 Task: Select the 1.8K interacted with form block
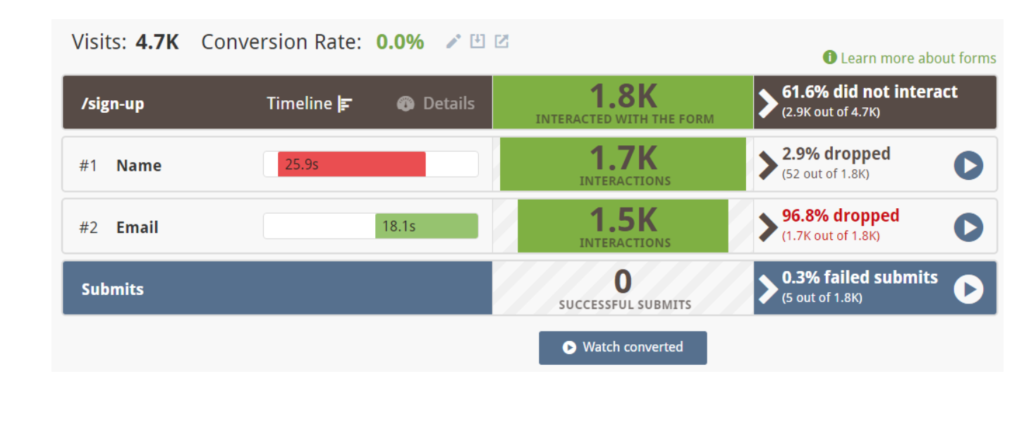623,102
